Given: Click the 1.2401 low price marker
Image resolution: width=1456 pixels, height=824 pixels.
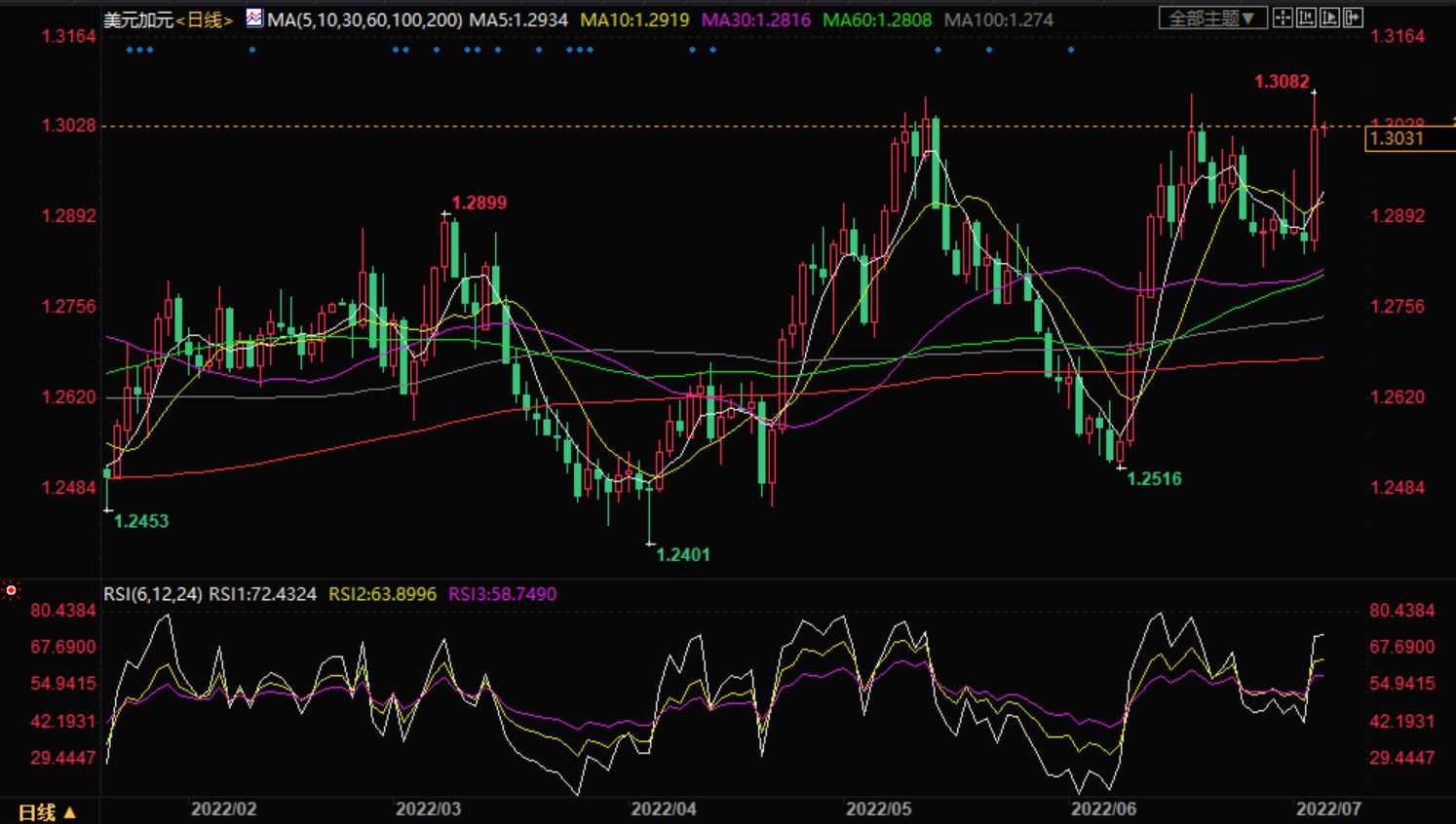Looking at the screenshot, I should coord(682,555).
